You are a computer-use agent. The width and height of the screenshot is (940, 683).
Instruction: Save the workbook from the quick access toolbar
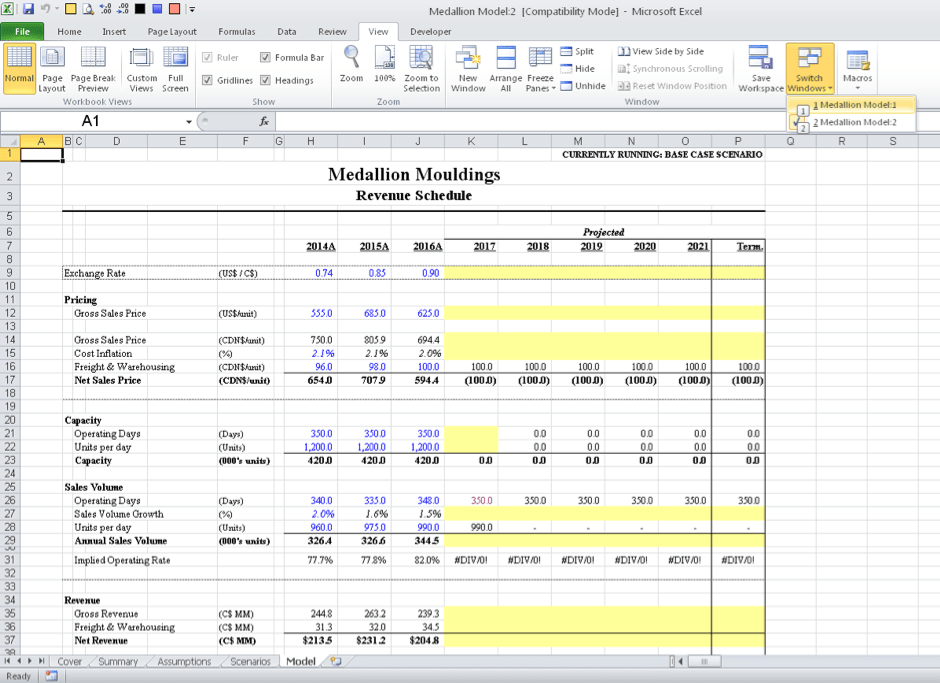point(28,9)
